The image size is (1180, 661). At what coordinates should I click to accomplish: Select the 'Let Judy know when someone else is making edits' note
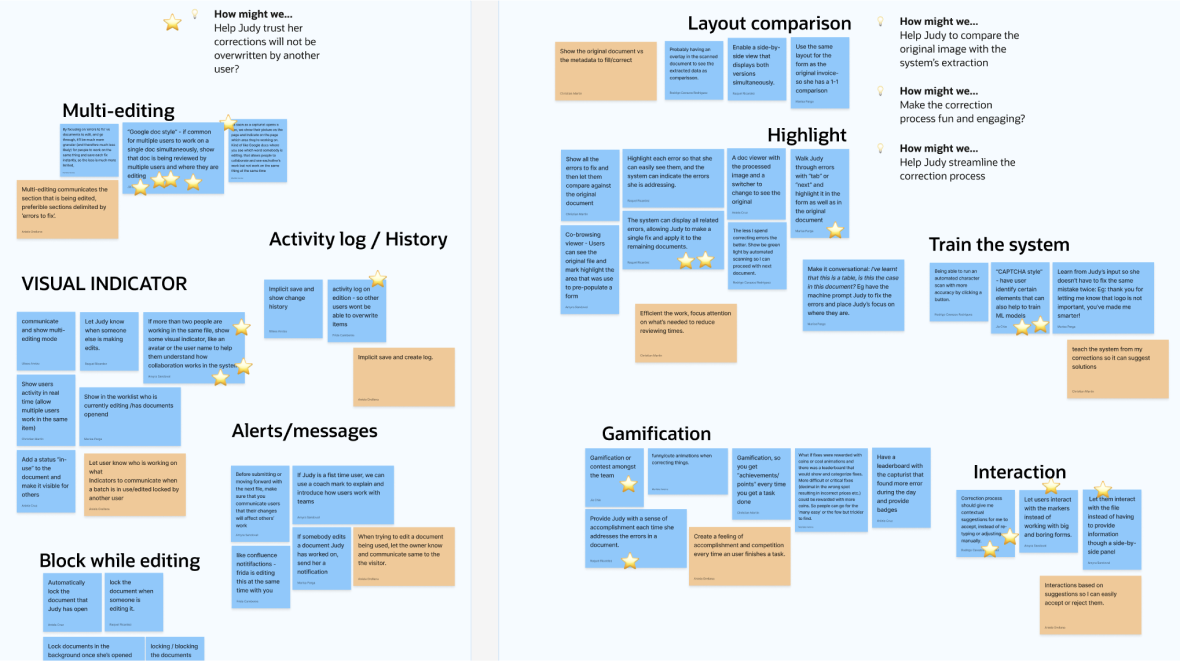pyautogui.click(x=110, y=341)
